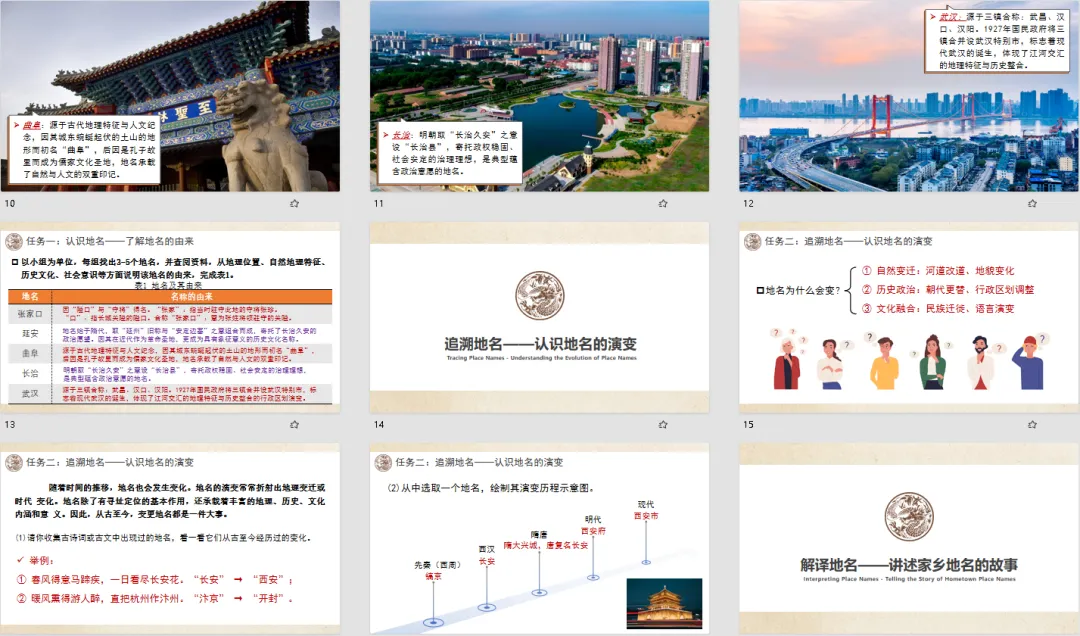Image resolution: width=1080 pixels, height=636 pixels.
Task: Click the 汴京 → 开封 poetry example line
Action: (x=155, y=598)
